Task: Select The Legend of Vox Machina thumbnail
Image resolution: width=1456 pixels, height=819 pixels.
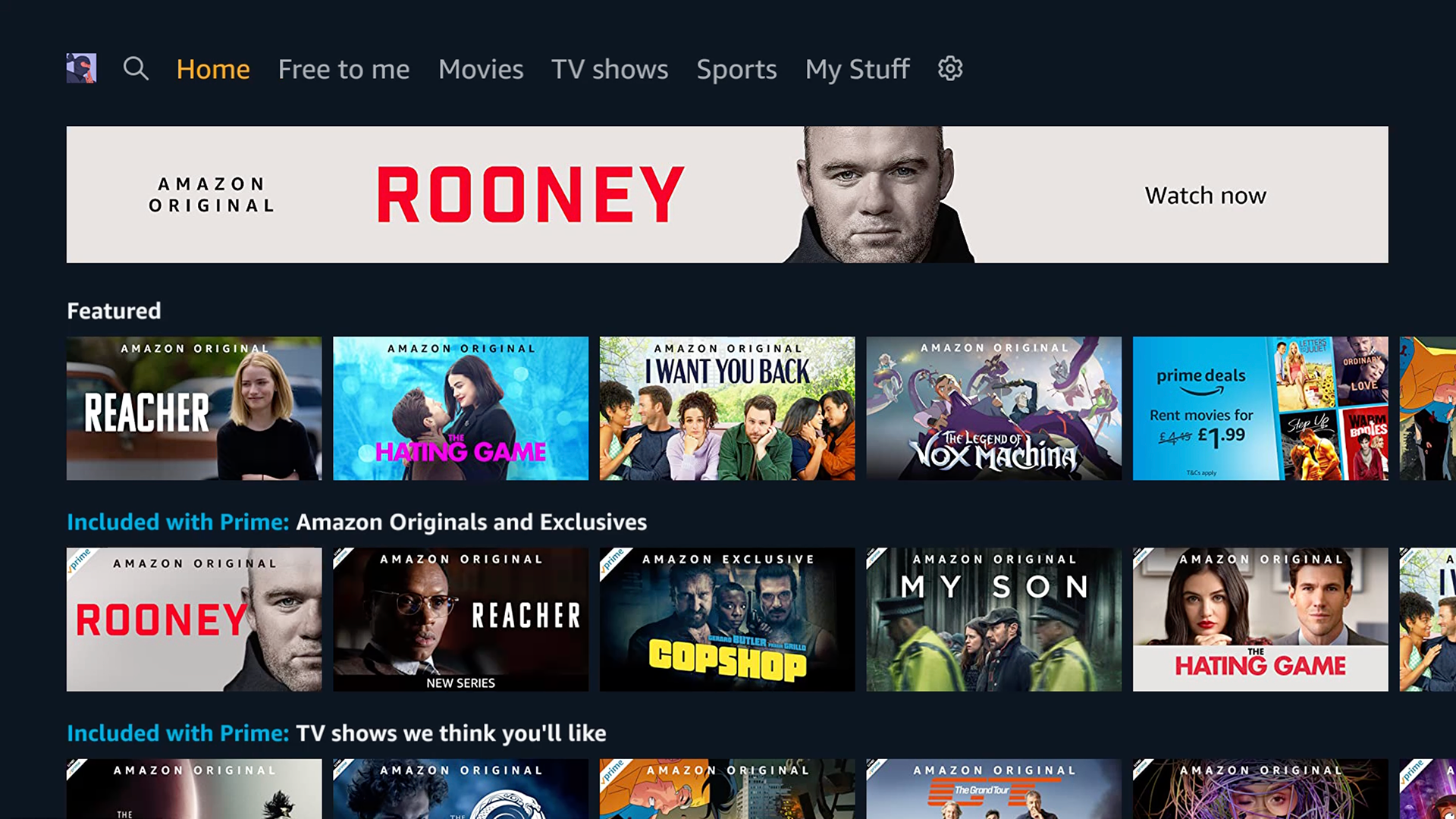Action: coord(993,409)
